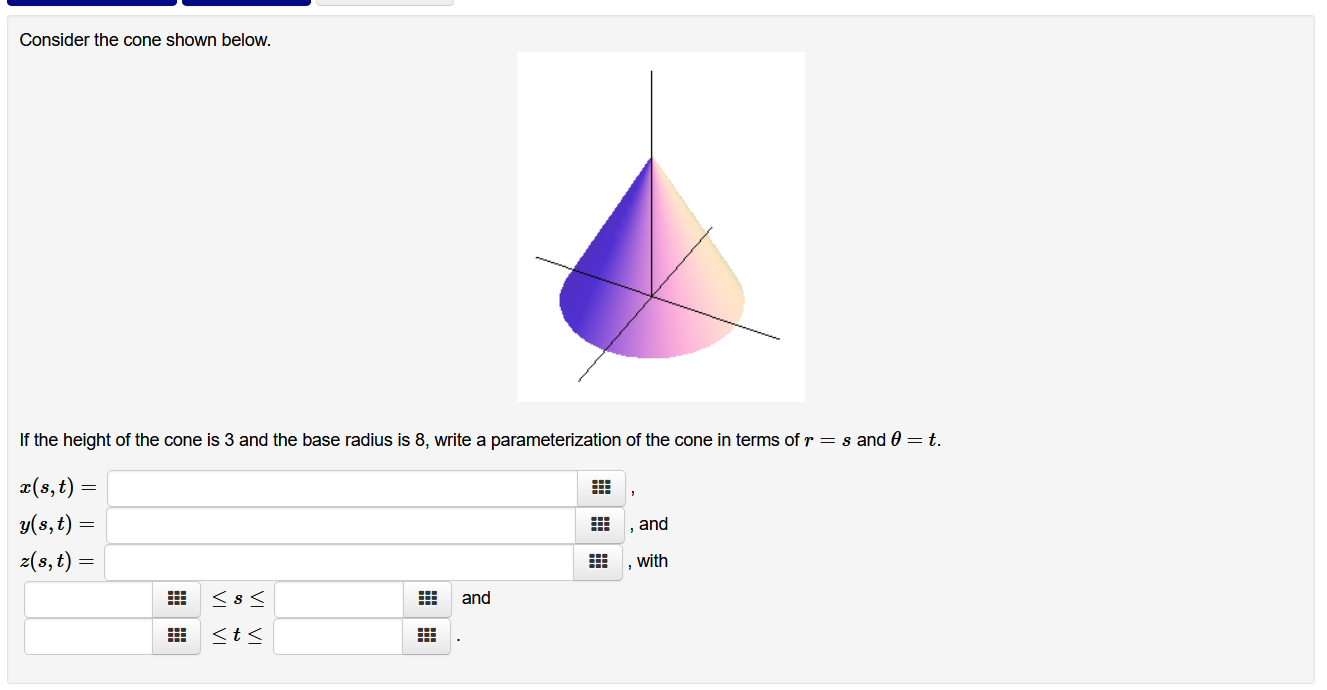The width and height of the screenshot is (1327, 690).
Task: Open the math palette for the lower t bound
Action: (176, 635)
